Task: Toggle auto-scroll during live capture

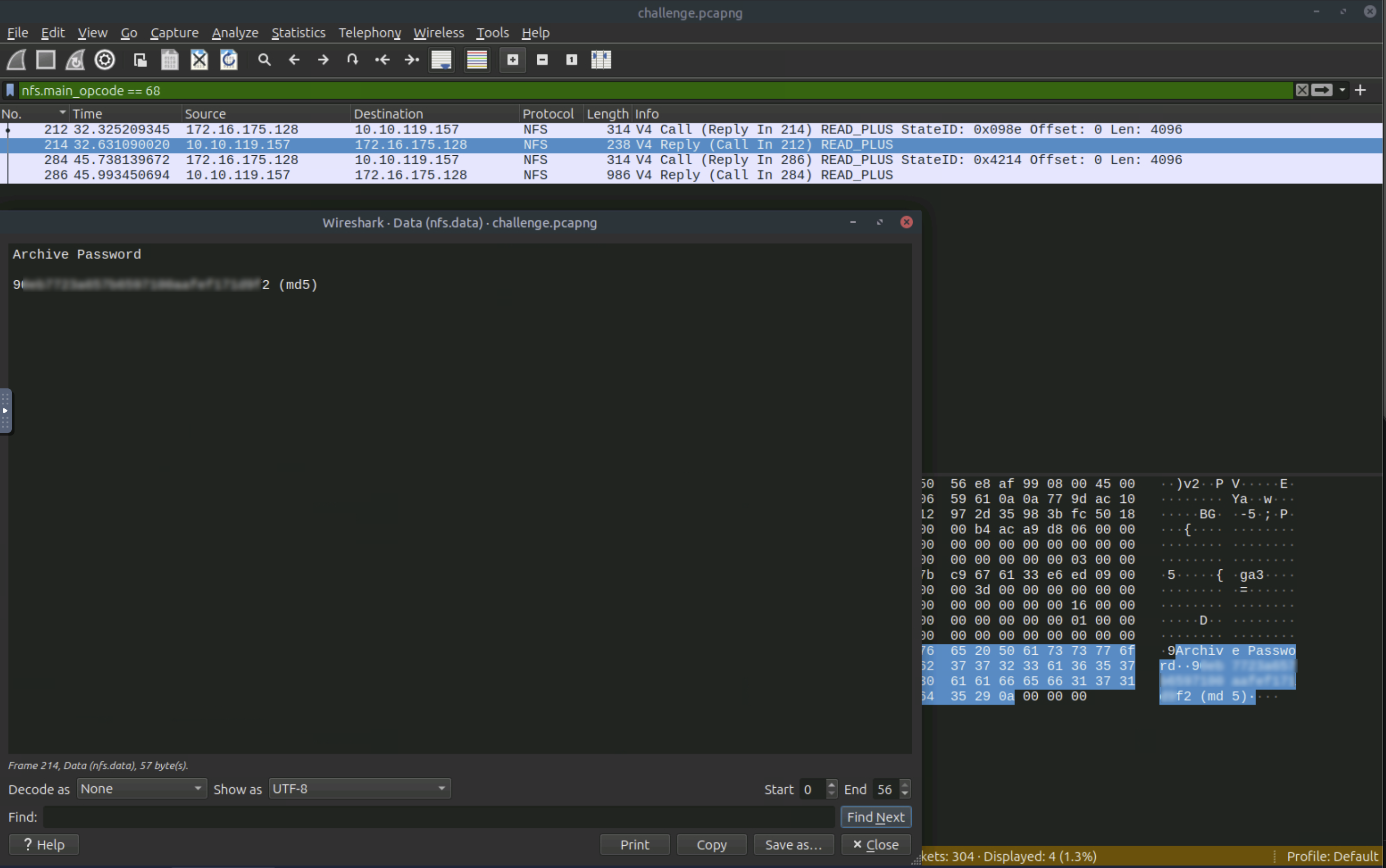Action: point(441,60)
